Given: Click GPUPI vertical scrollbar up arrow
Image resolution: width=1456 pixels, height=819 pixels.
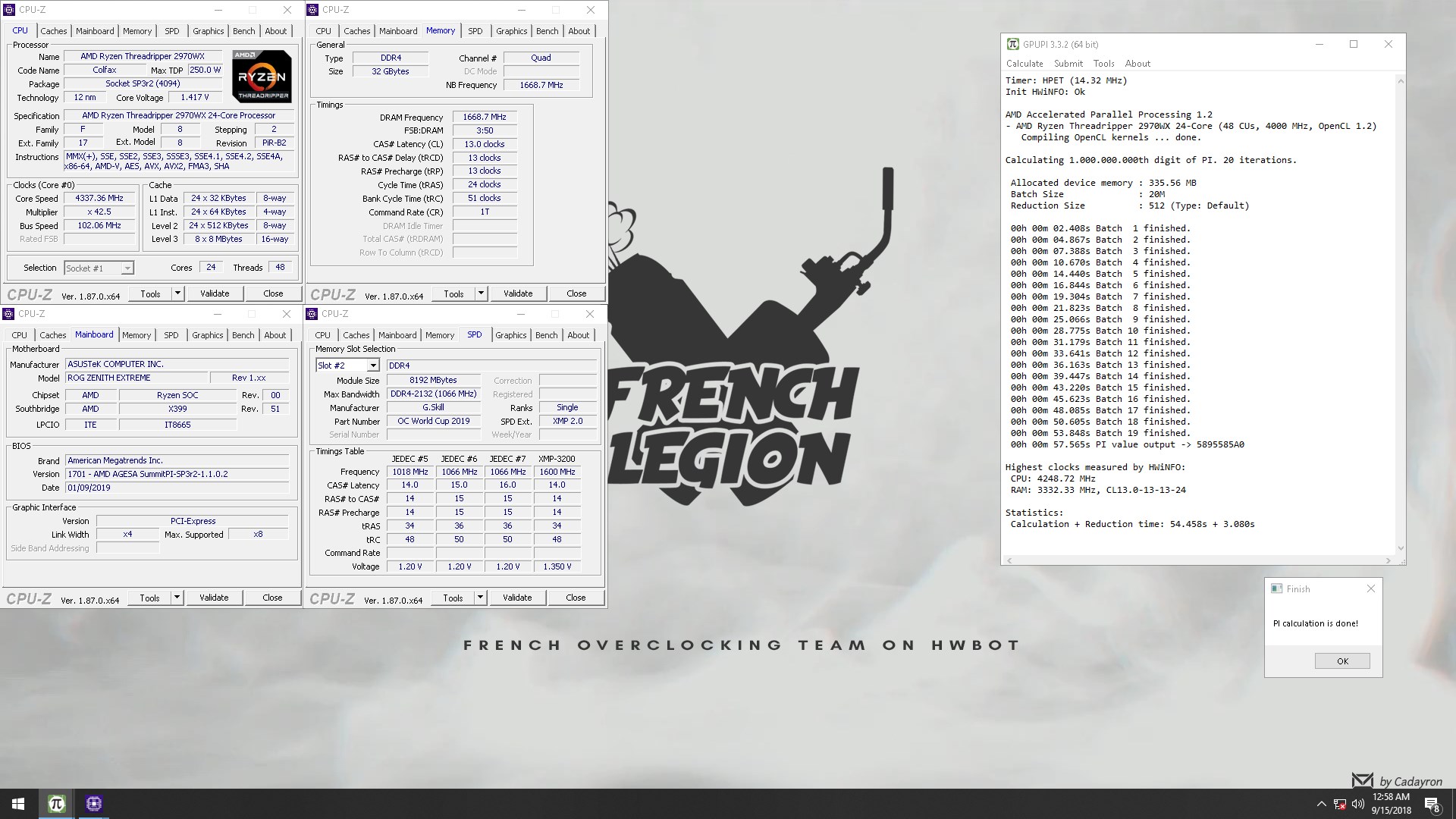Looking at the screenshot, I should [1400, 80].
